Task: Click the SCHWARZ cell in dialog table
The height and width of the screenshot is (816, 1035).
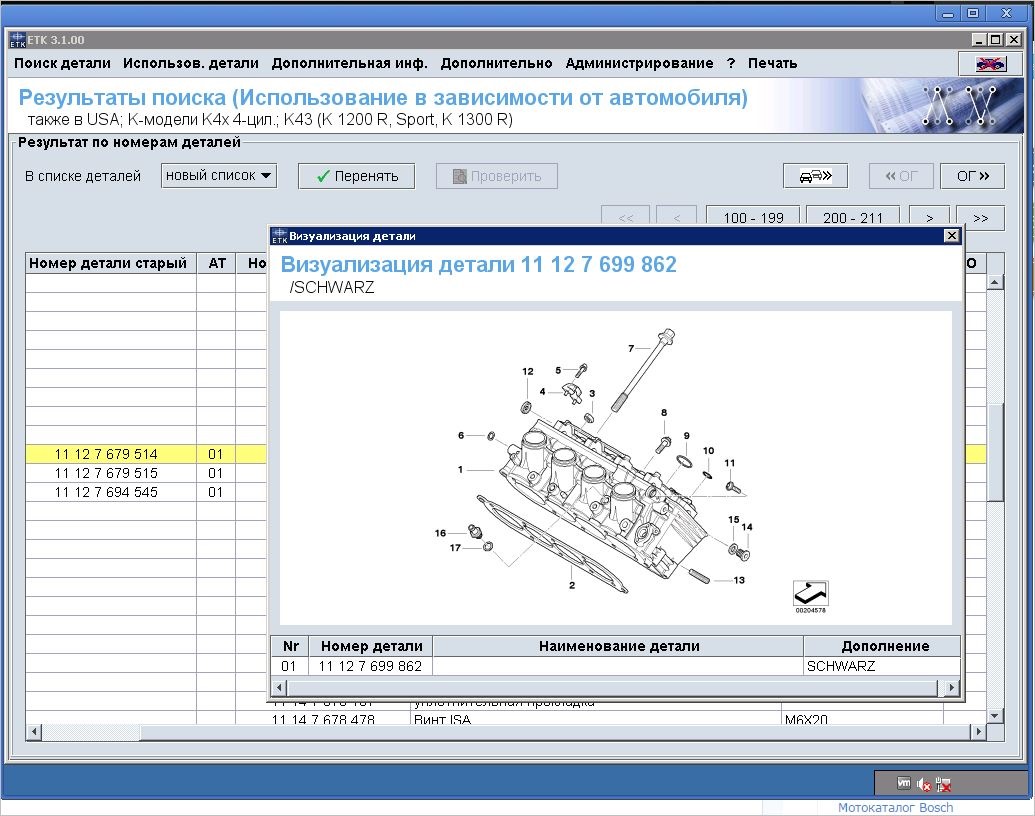Action: click(883, 666)
